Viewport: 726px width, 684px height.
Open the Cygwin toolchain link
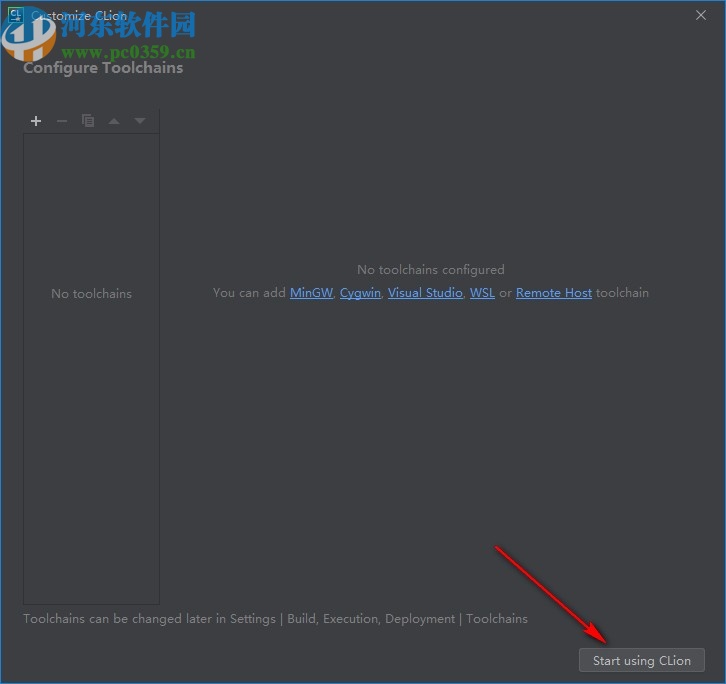[x=360, y=293]
